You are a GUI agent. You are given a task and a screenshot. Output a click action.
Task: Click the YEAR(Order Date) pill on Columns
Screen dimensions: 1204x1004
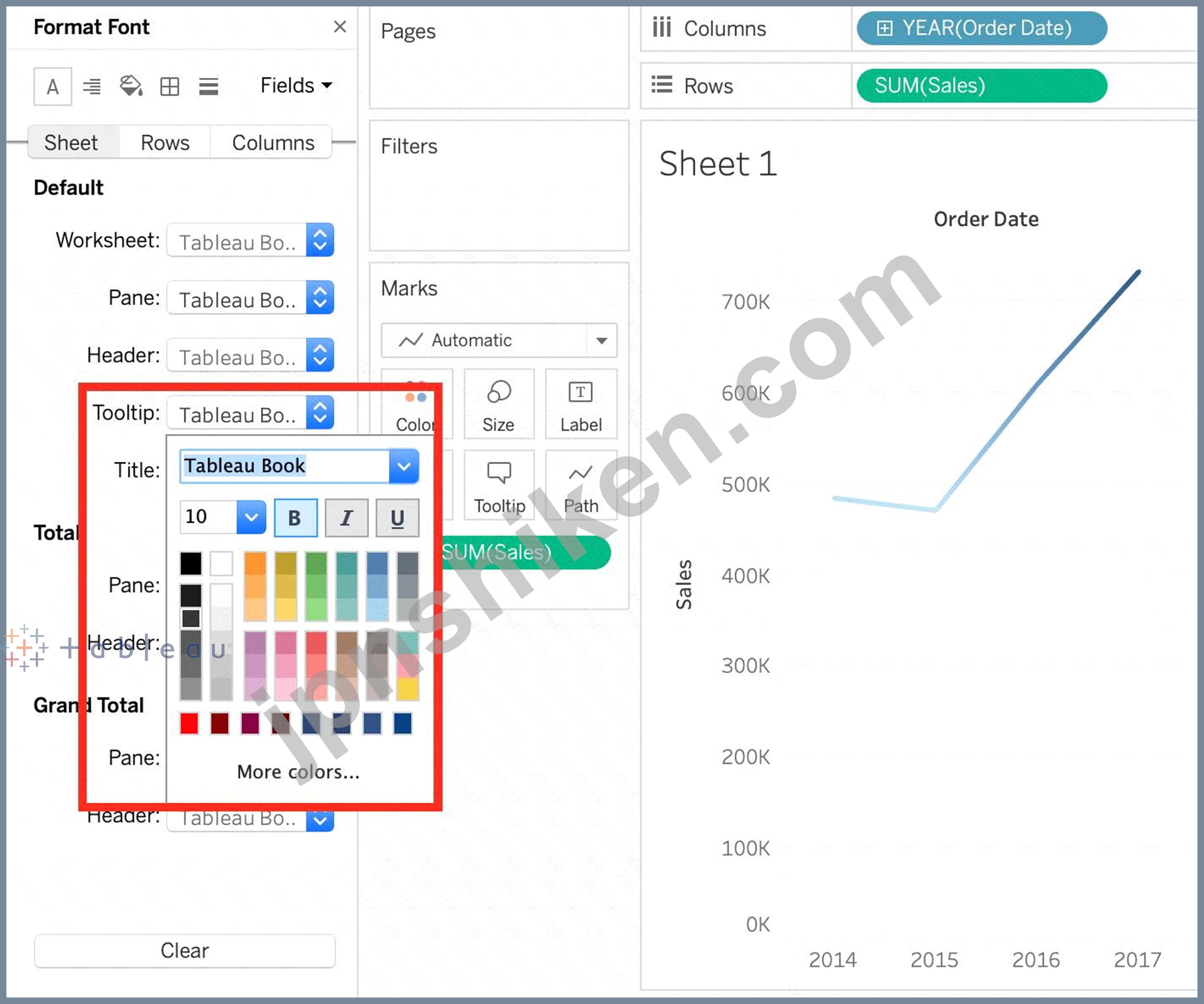click(982, 28)
